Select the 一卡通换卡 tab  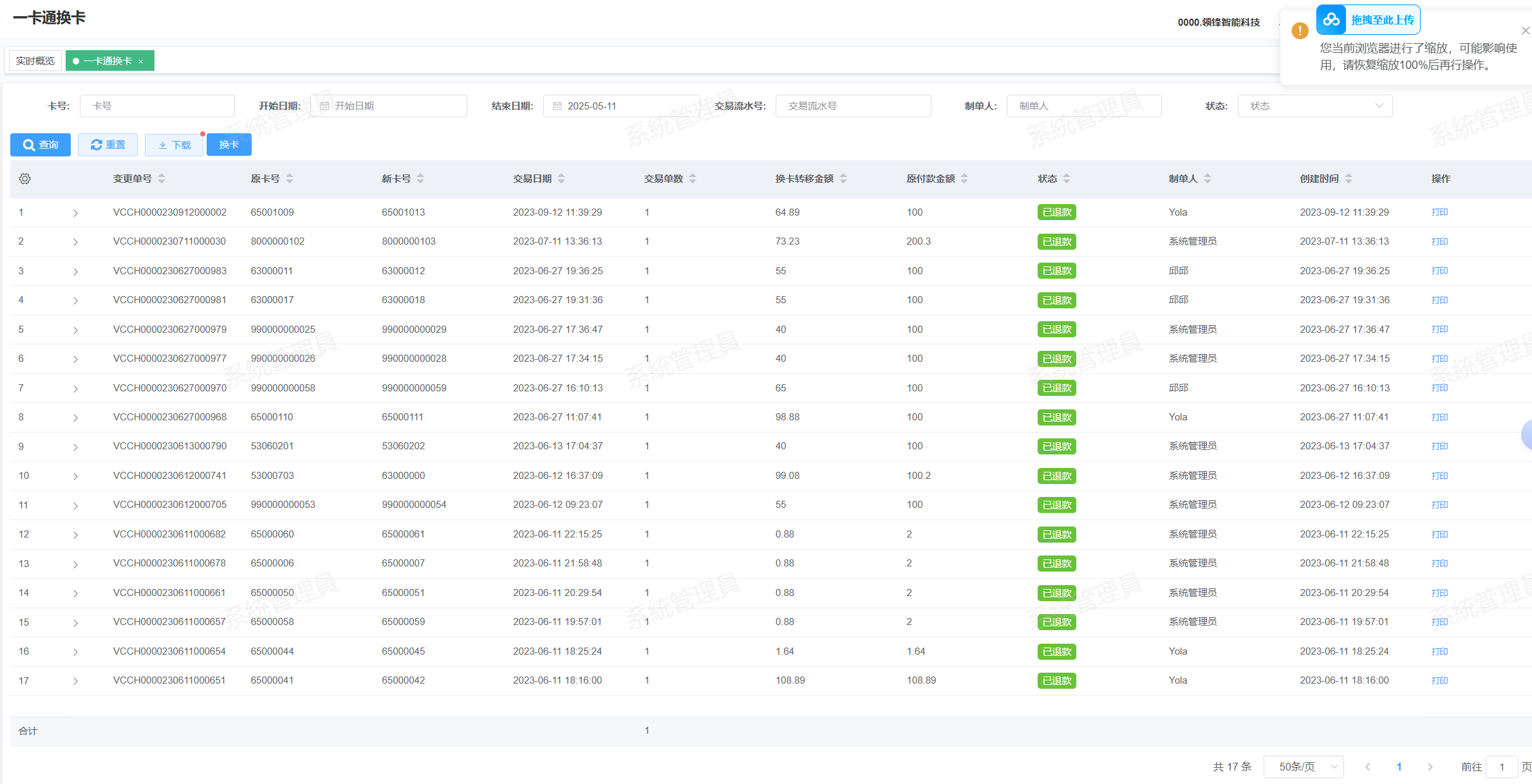tap(107, 61)
